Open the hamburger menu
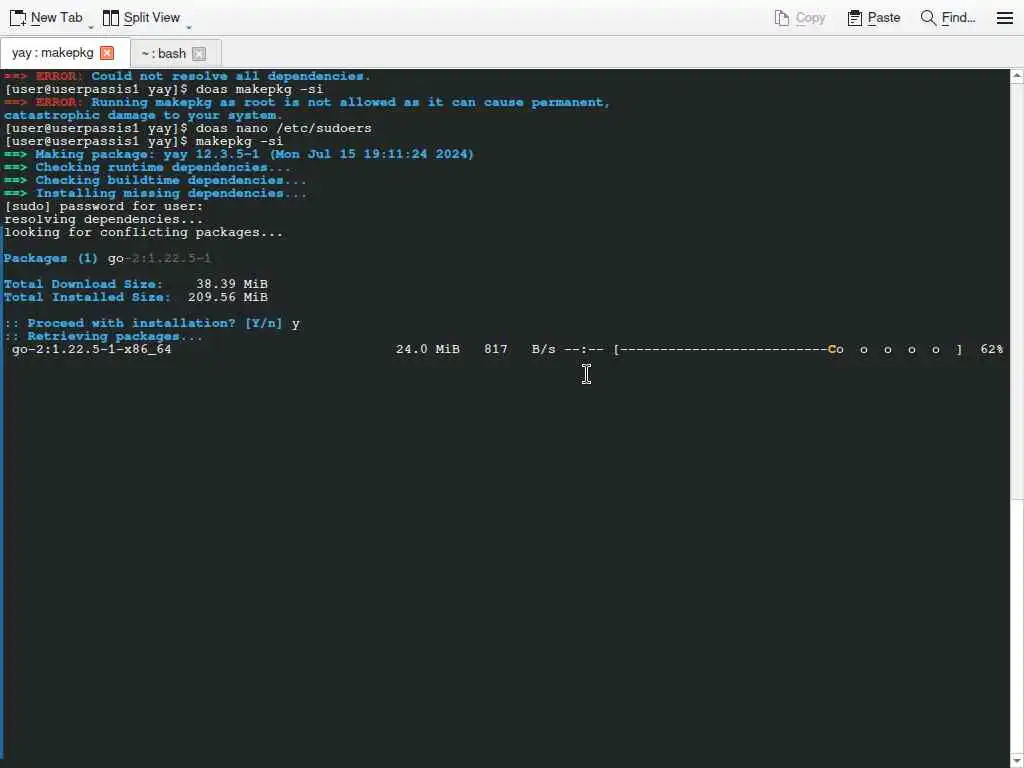1024x768 pixels. [1004, 18]
